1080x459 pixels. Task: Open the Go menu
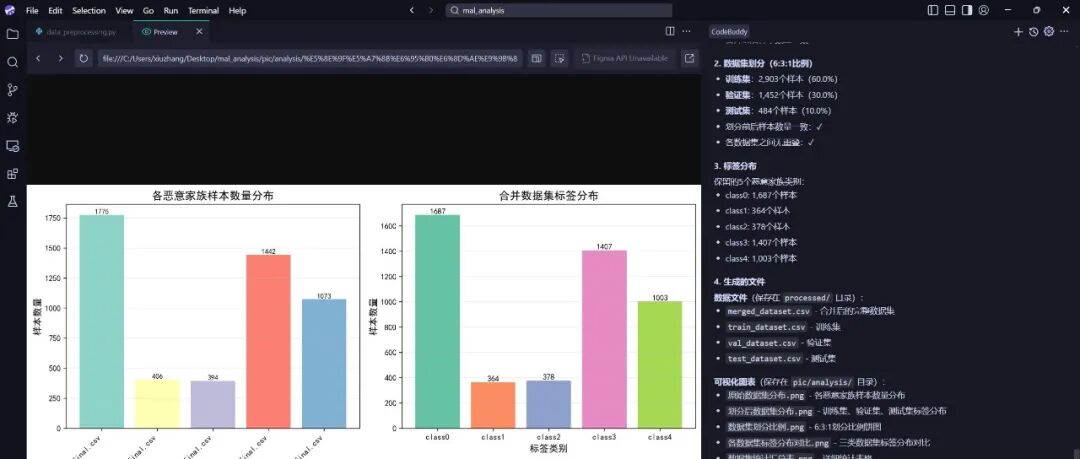click(x=149, y=10)
